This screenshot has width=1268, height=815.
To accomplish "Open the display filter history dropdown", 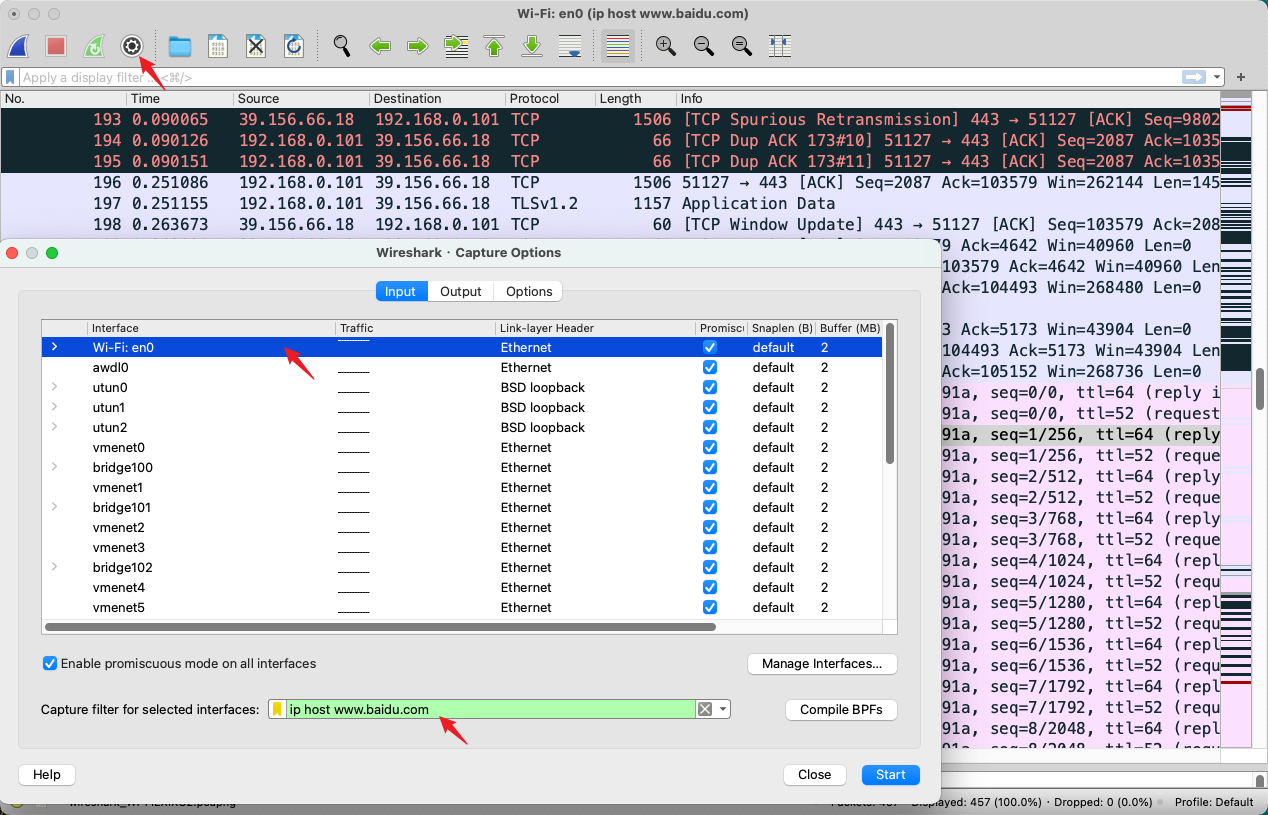I will [1217, 77].
